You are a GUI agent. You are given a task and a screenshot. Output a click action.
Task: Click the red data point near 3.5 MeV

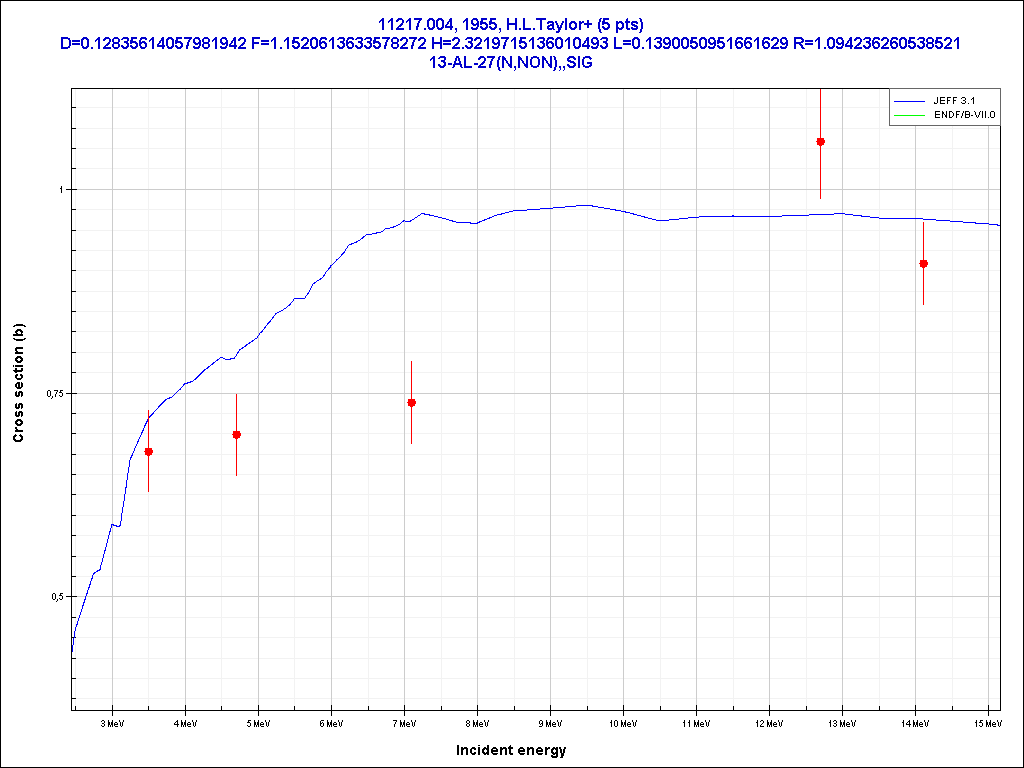(149, 452)
